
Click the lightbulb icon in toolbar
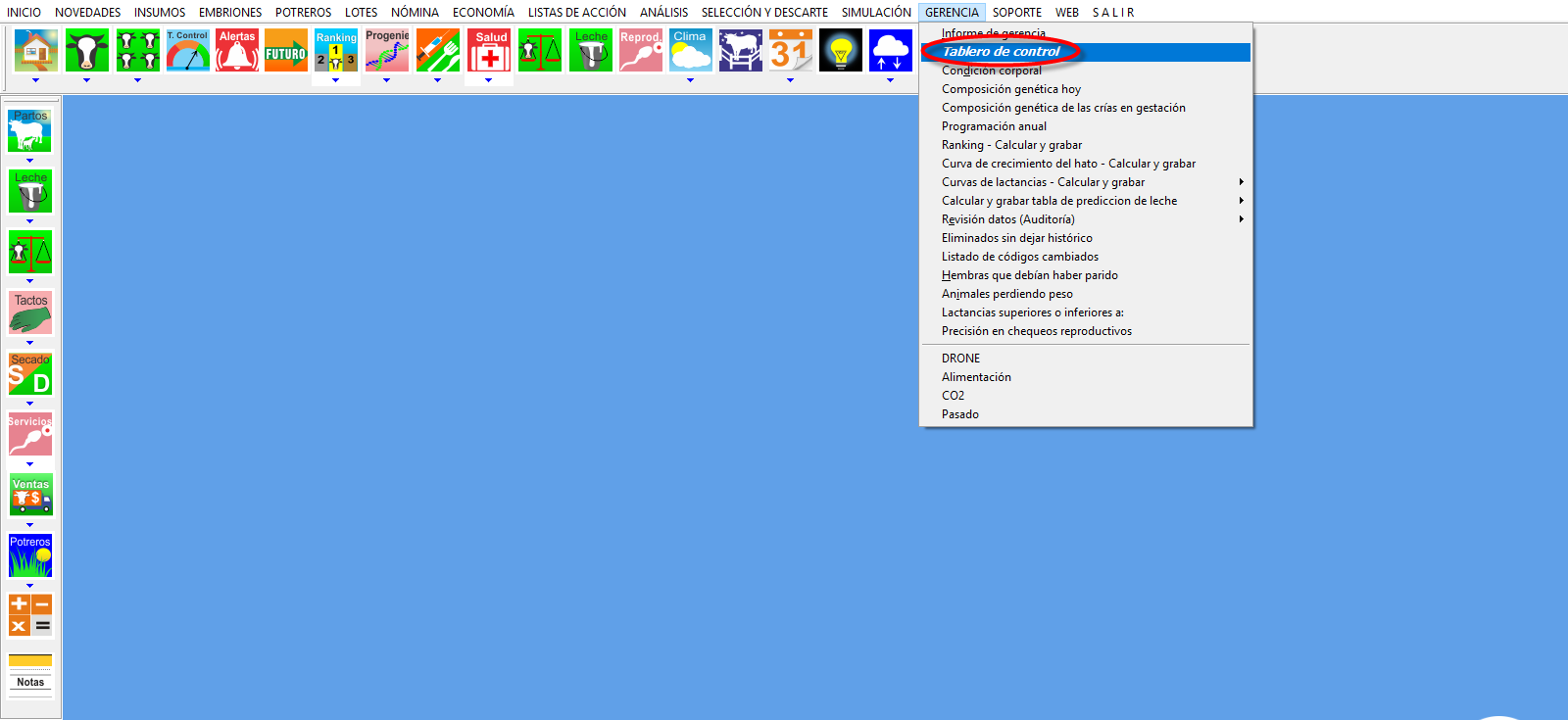840,50
